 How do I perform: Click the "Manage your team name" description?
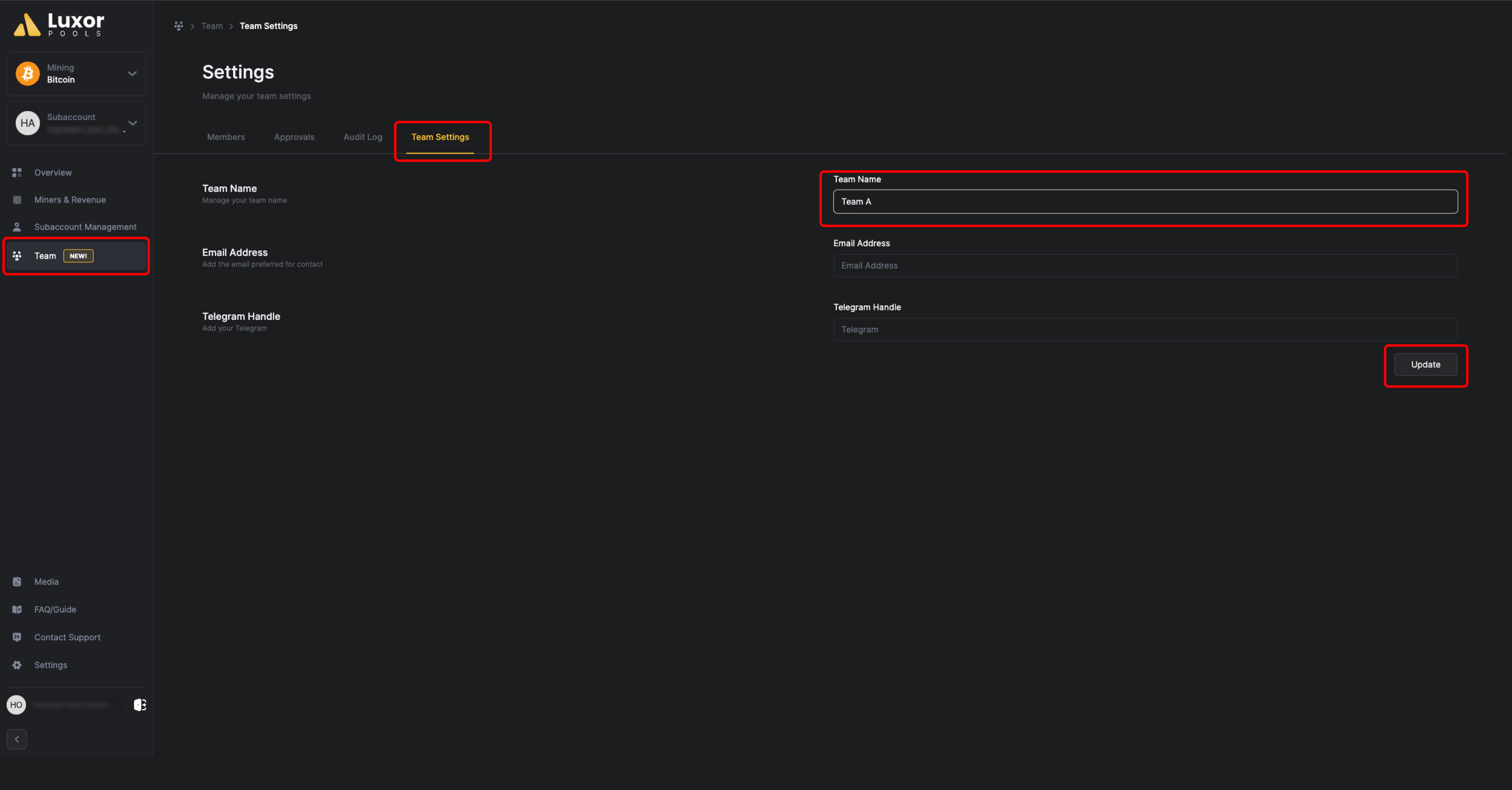pyautogui.click(x=245, y=201)
